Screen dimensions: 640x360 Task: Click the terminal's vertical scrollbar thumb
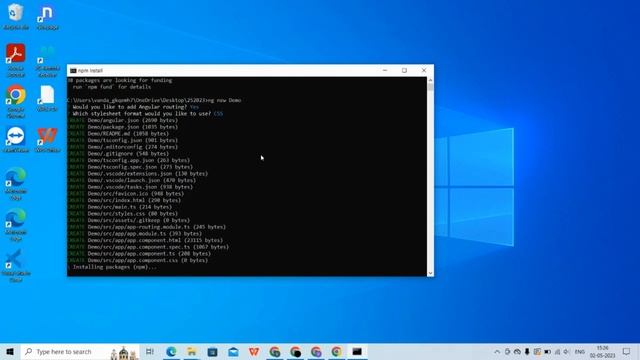(x=430, y=87)
